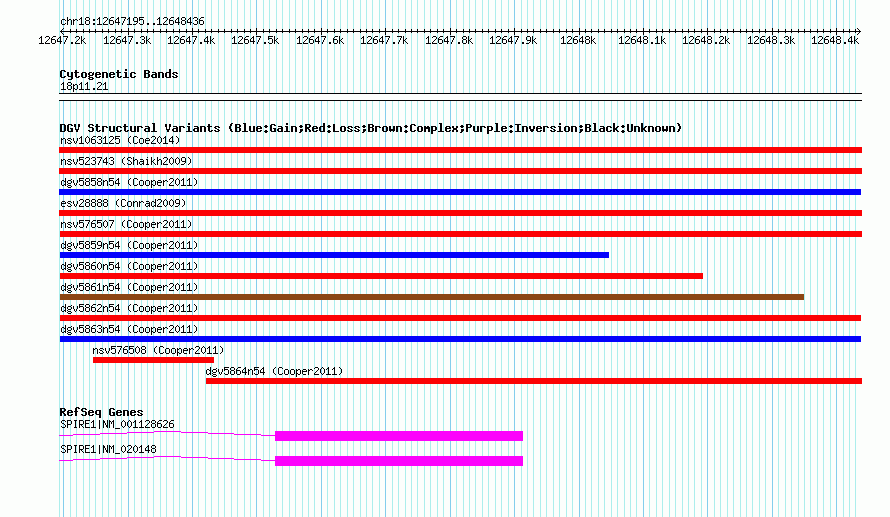Click the dgv5862n54 red loss bar
Screen dimensions: 890x517
[x=460, y=318]
